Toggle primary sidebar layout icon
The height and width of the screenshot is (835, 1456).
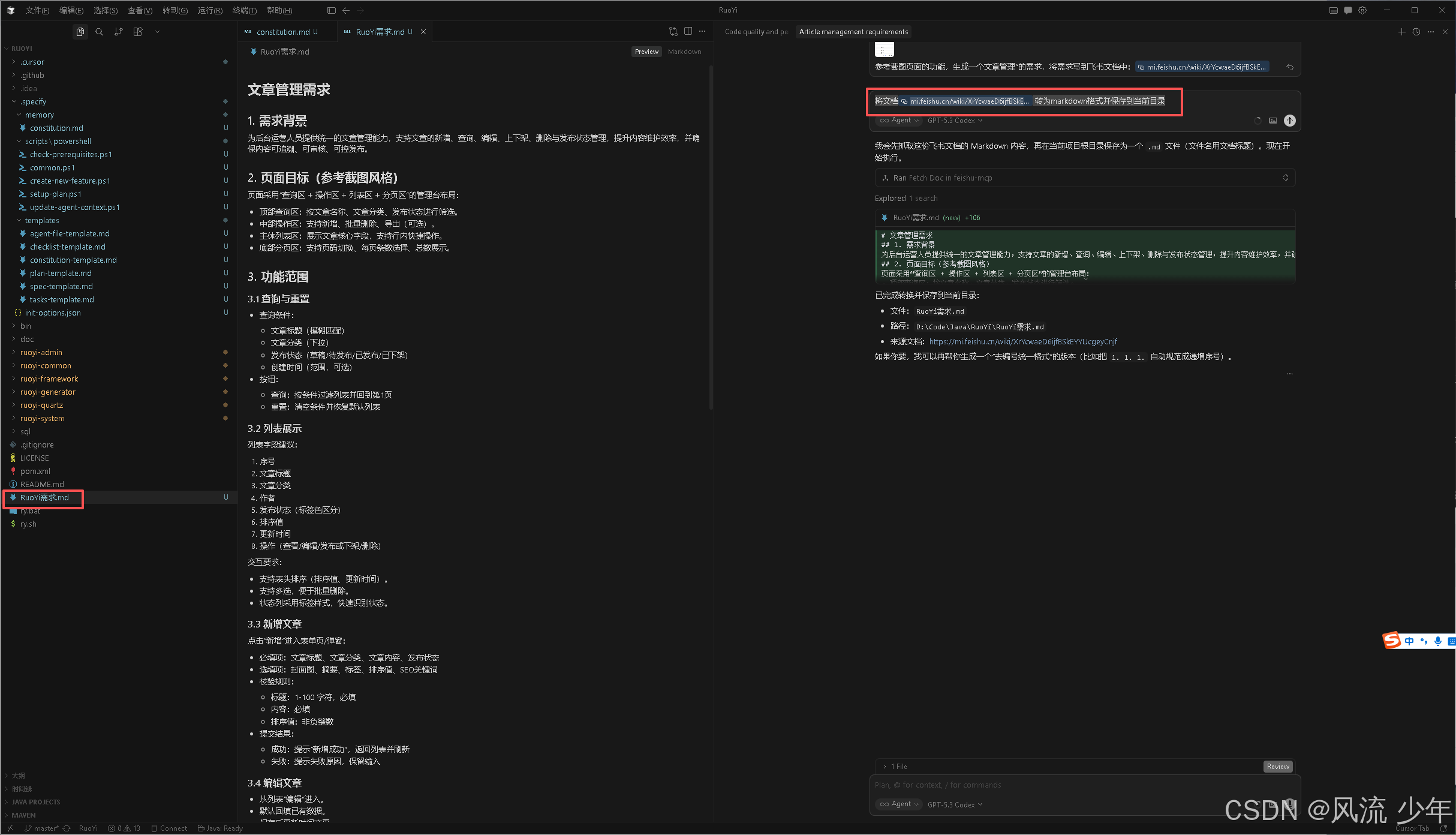(332, 10)
